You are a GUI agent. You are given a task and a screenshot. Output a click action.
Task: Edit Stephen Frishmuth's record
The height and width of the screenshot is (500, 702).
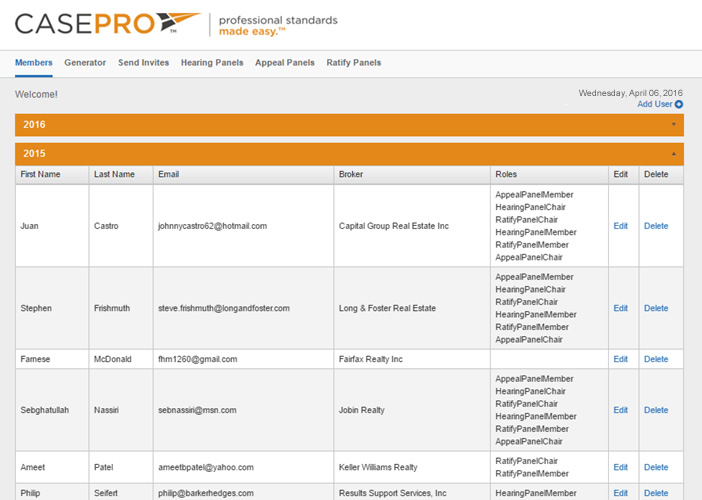[621, 308]
